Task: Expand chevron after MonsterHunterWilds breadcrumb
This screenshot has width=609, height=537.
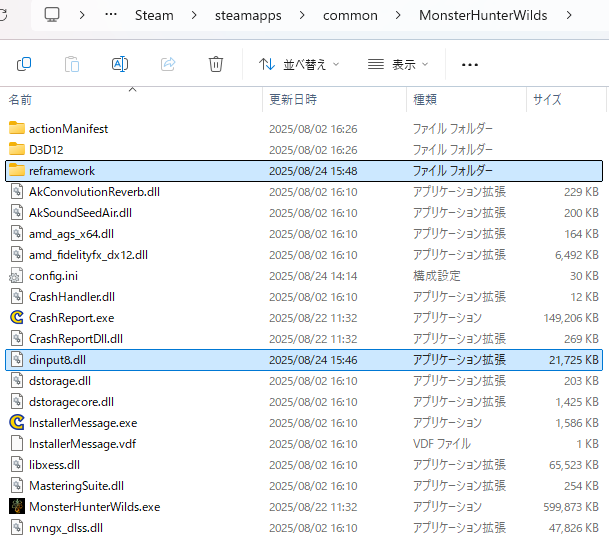Action: pyautogui.click(x=569, y=15)
